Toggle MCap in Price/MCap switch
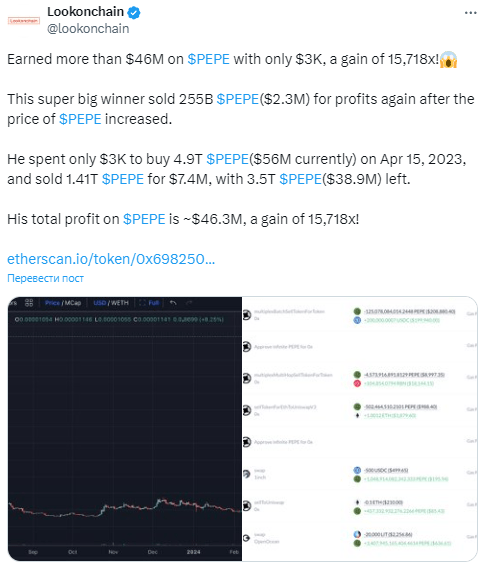This screenshot has width=491, height=571. coord(73,303)
